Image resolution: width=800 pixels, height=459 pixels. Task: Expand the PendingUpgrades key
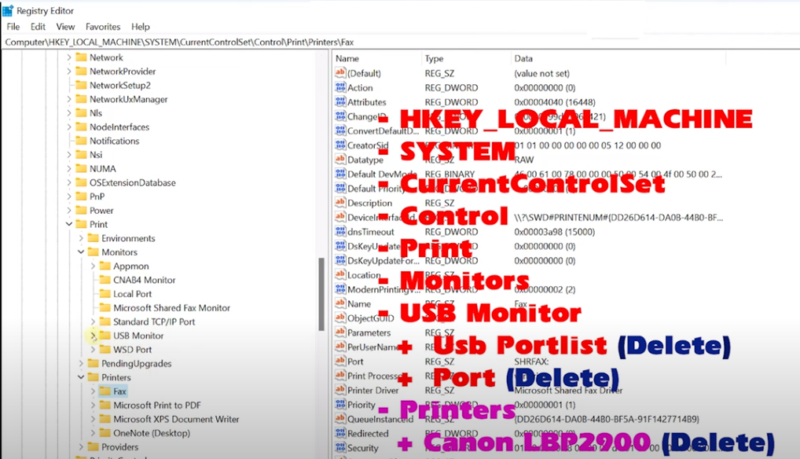click(x=81, y=363)
